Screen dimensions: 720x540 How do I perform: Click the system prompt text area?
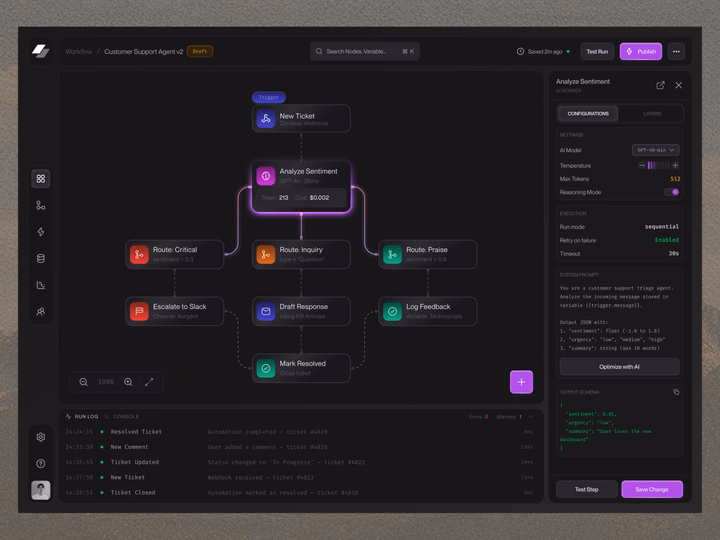(x=619, y=318)
